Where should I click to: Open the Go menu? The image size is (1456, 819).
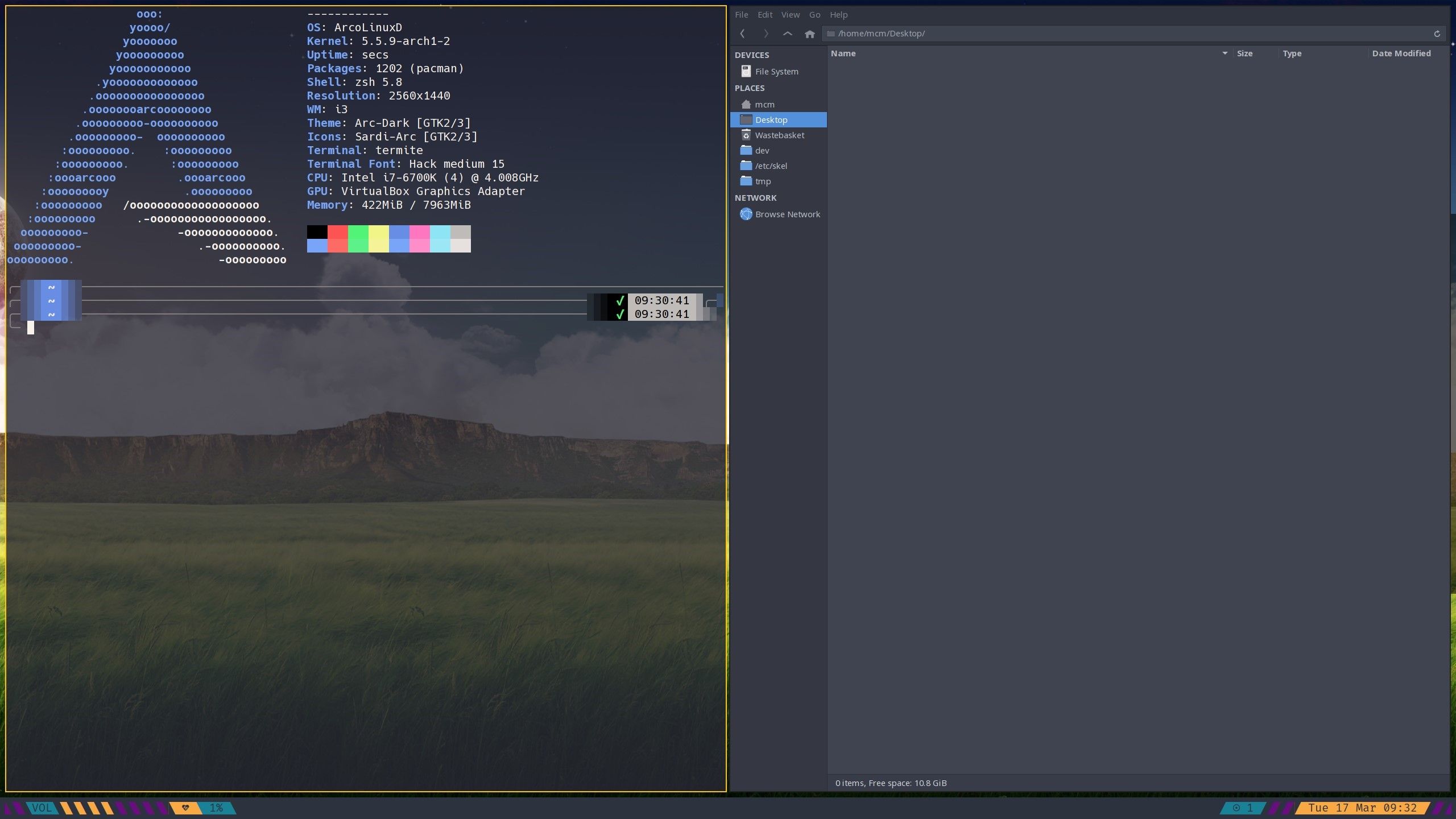pos(814,15)
